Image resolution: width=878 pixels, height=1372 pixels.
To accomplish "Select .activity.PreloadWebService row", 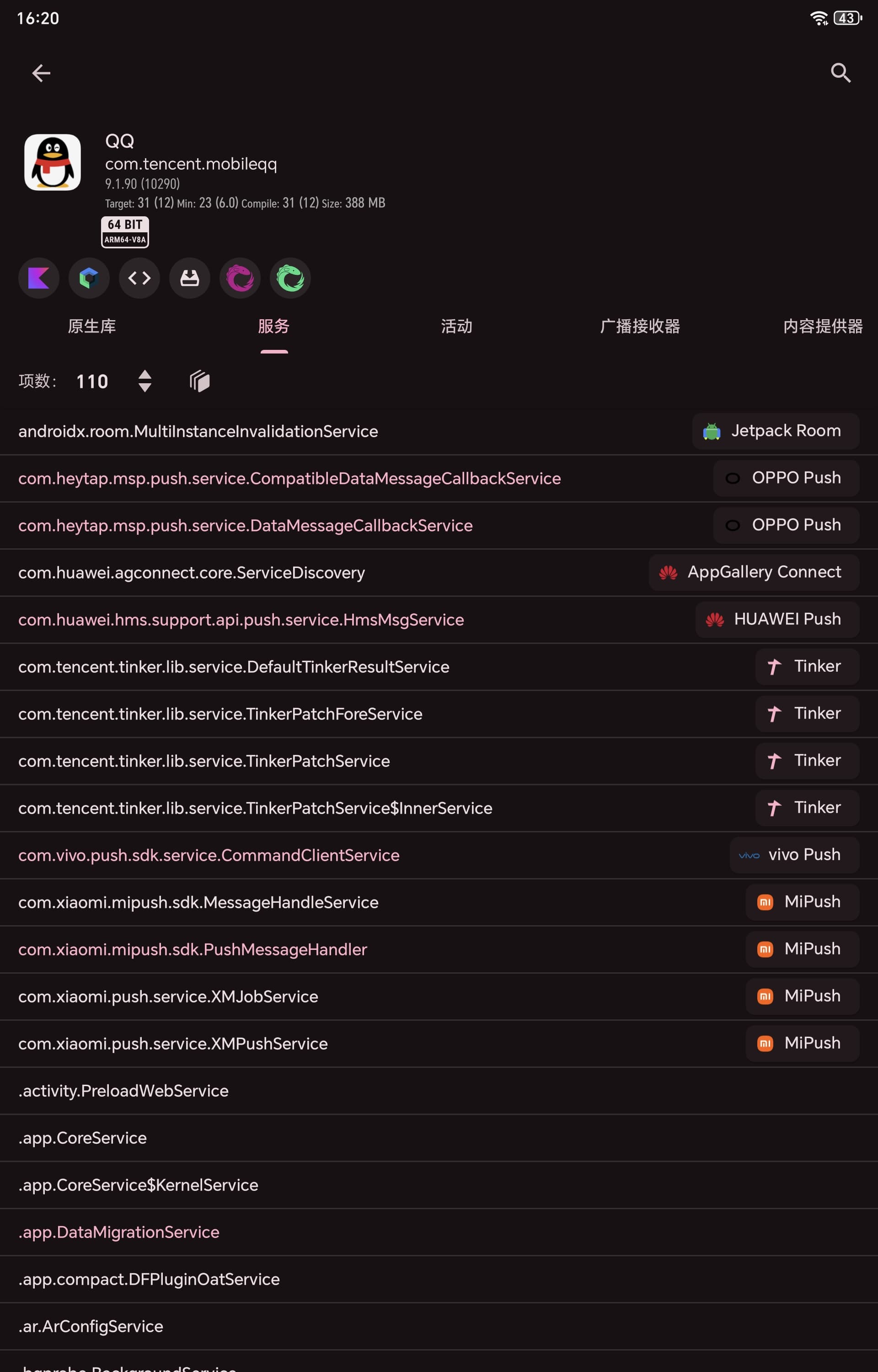I will (x=439, y=1091).
